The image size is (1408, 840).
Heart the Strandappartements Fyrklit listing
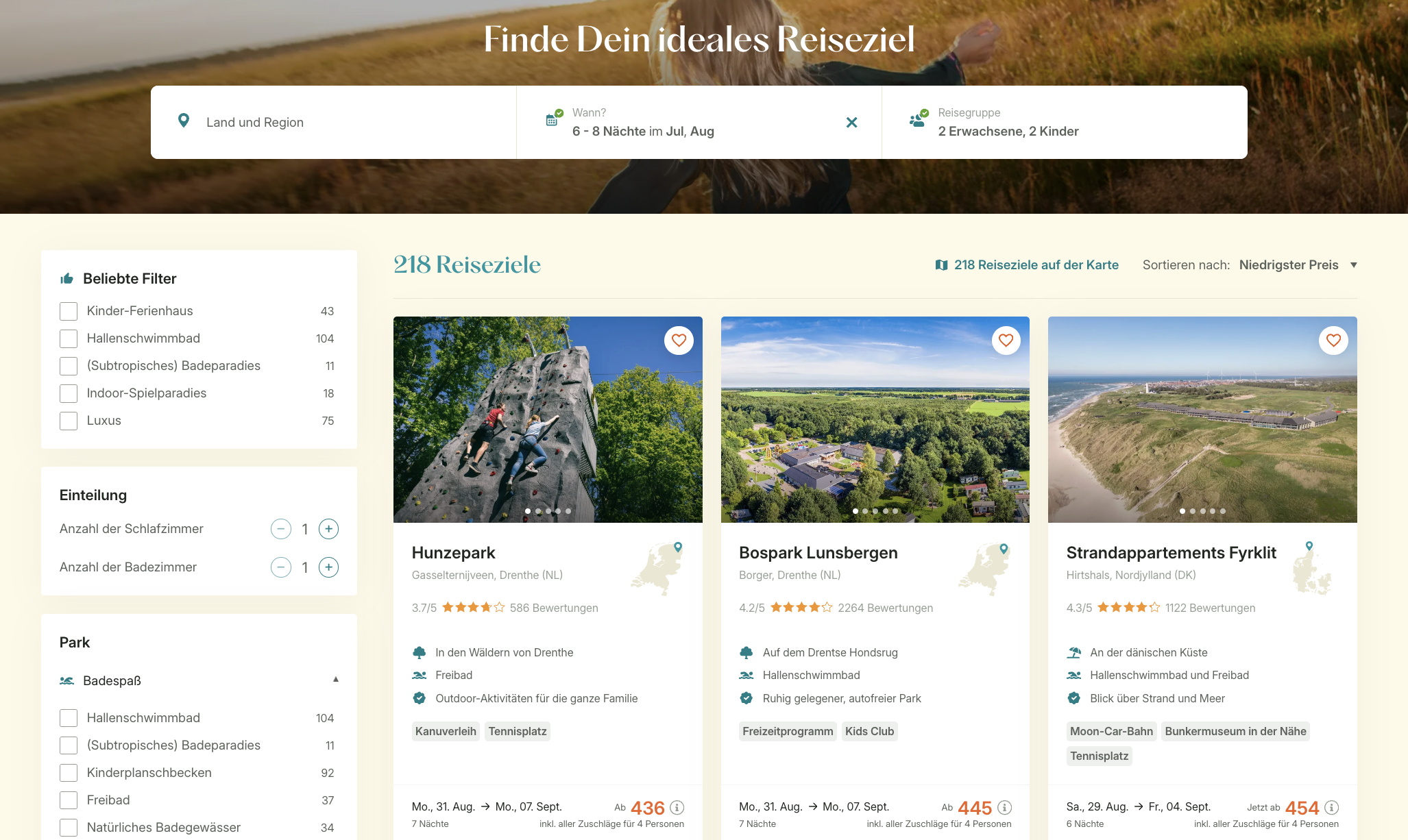[1333, 341]
